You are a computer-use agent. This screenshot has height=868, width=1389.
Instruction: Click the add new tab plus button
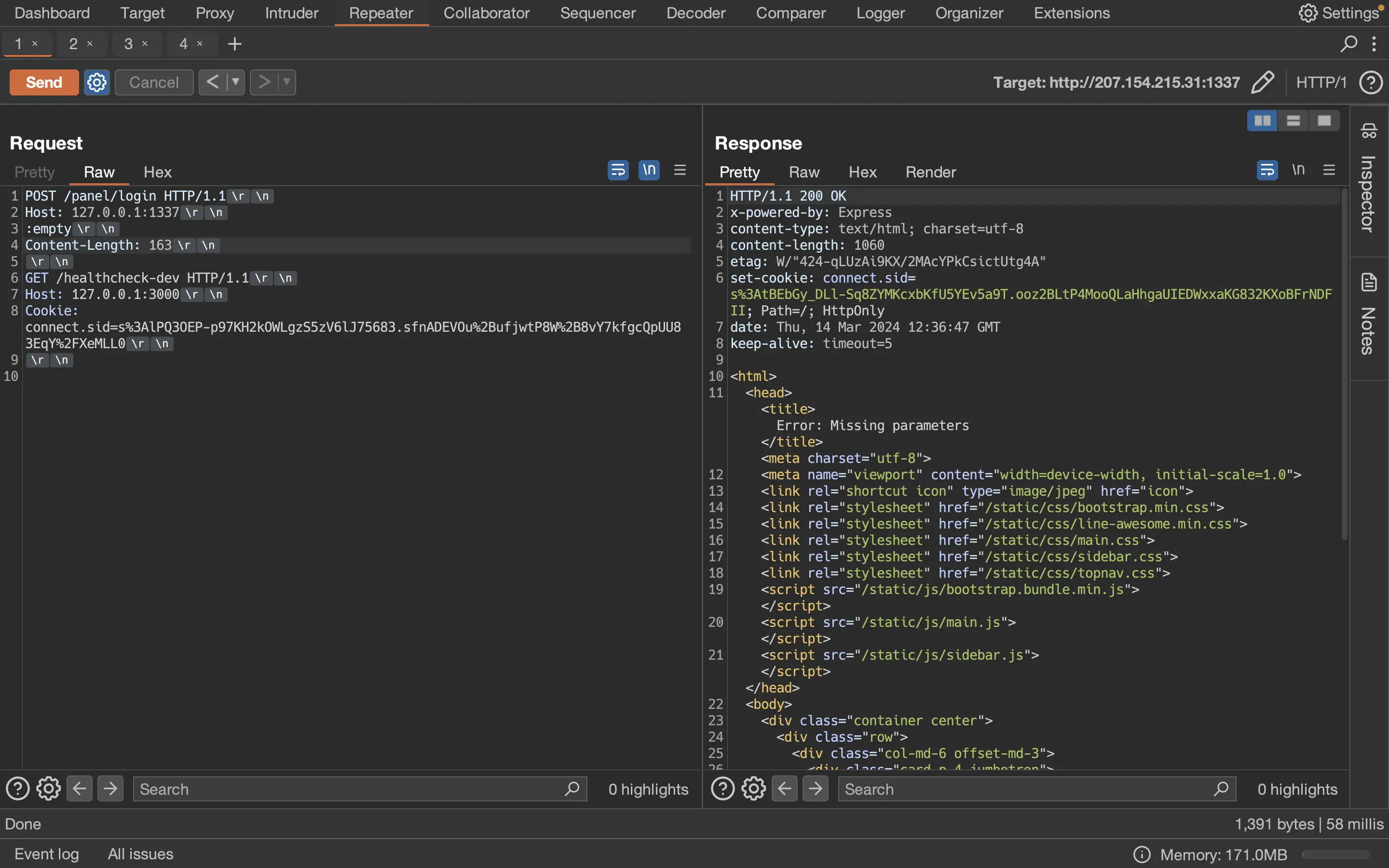[x=233, y=43]
